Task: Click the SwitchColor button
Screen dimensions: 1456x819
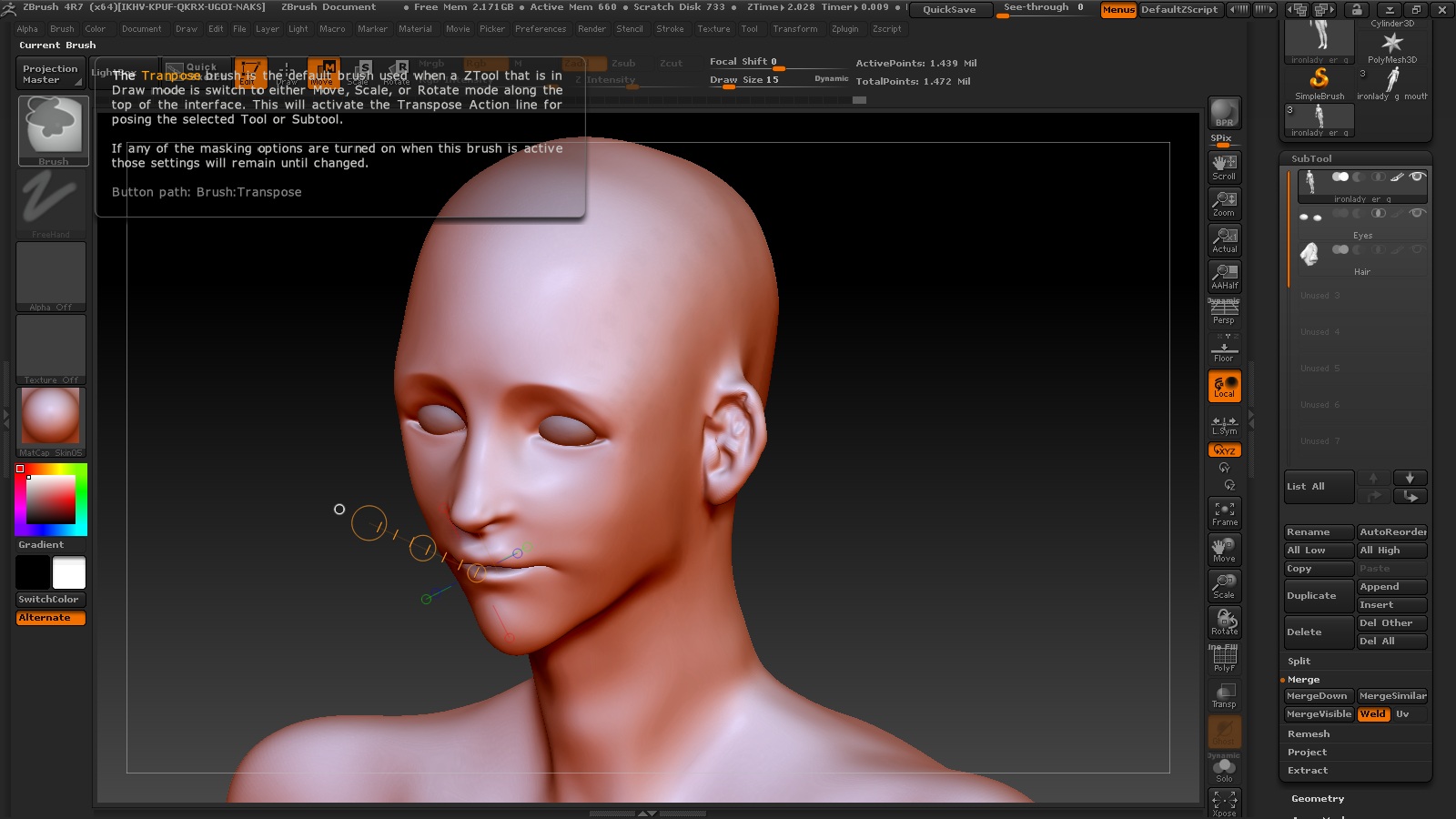Action: (51, 600)
